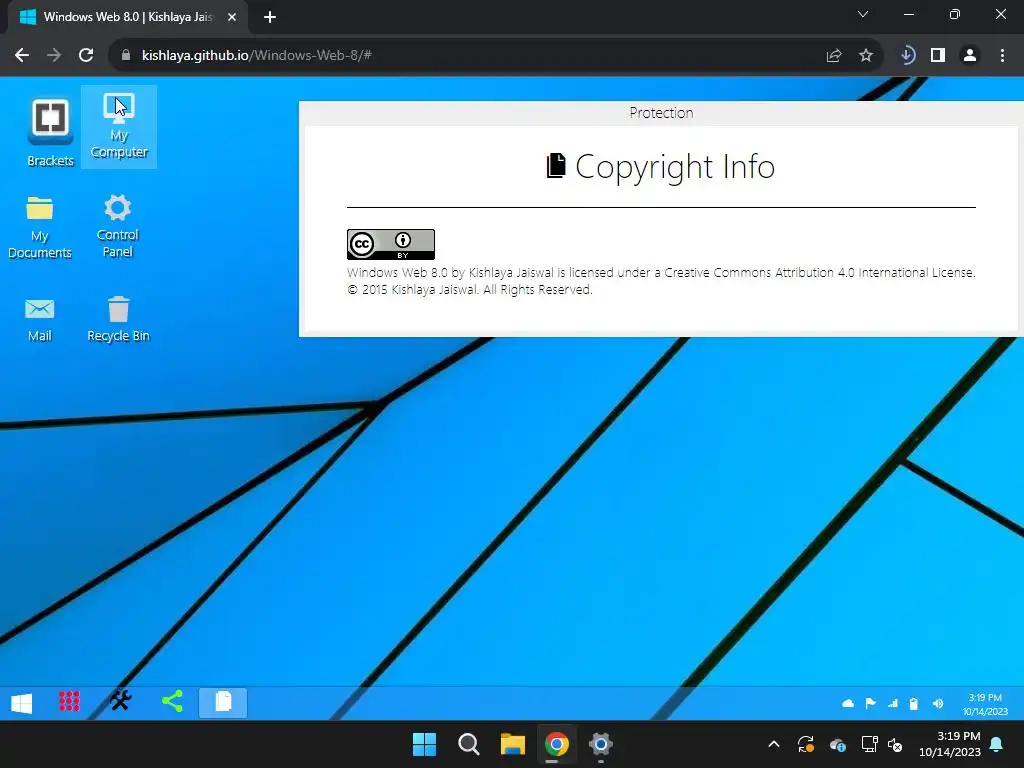Open the Recycle Bin icon
The height and width of the screenshot is (768, 1024).
coord(118,319)
